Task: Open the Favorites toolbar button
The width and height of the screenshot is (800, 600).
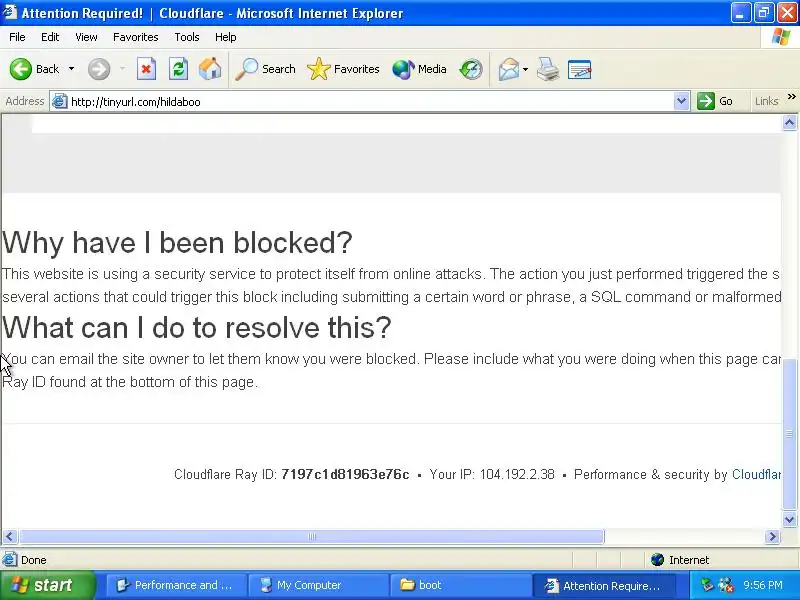Action: tap(343, 69)
